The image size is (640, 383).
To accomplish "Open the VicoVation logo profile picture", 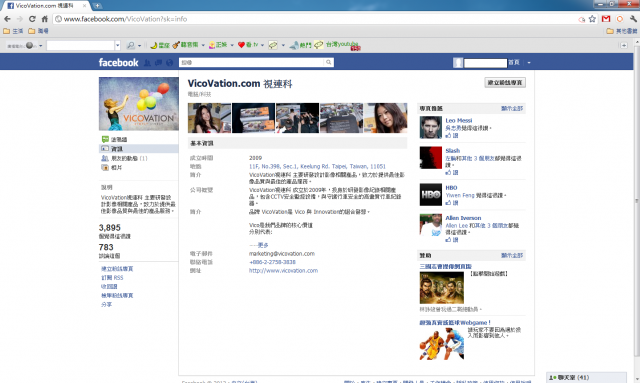I will [139, 104].
